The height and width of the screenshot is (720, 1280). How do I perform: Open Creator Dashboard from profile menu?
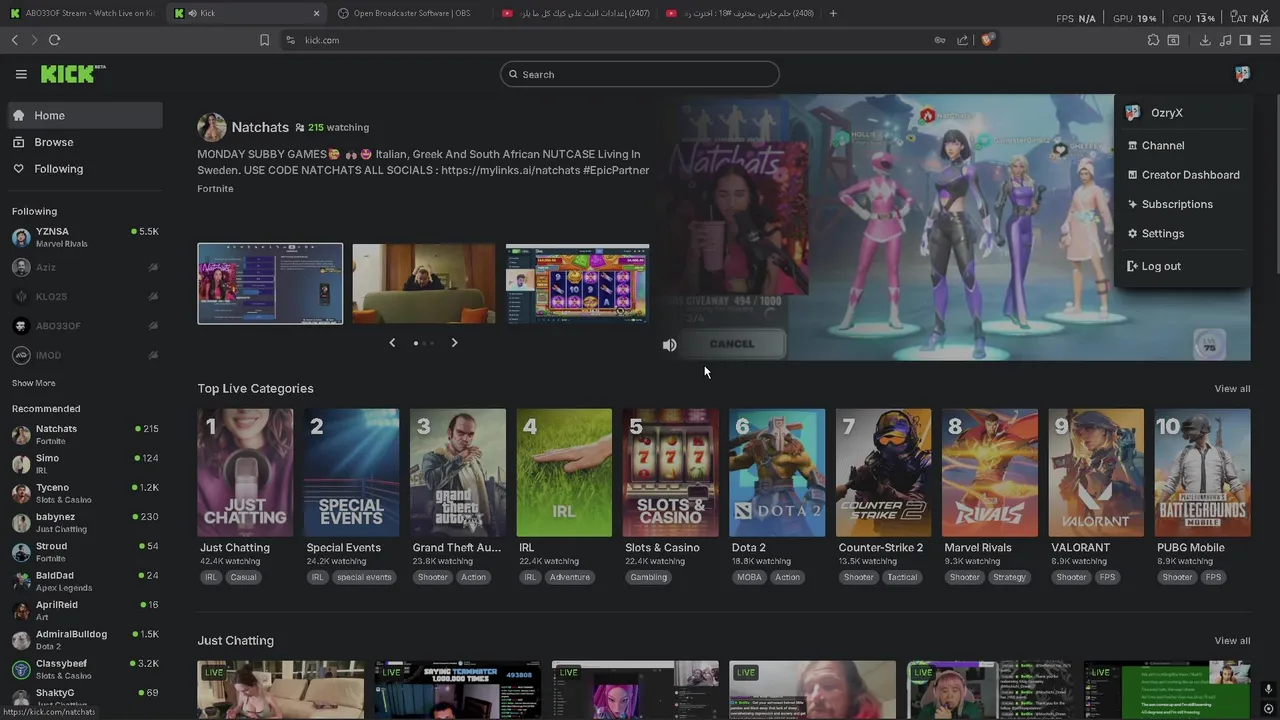pos(1182,175)
